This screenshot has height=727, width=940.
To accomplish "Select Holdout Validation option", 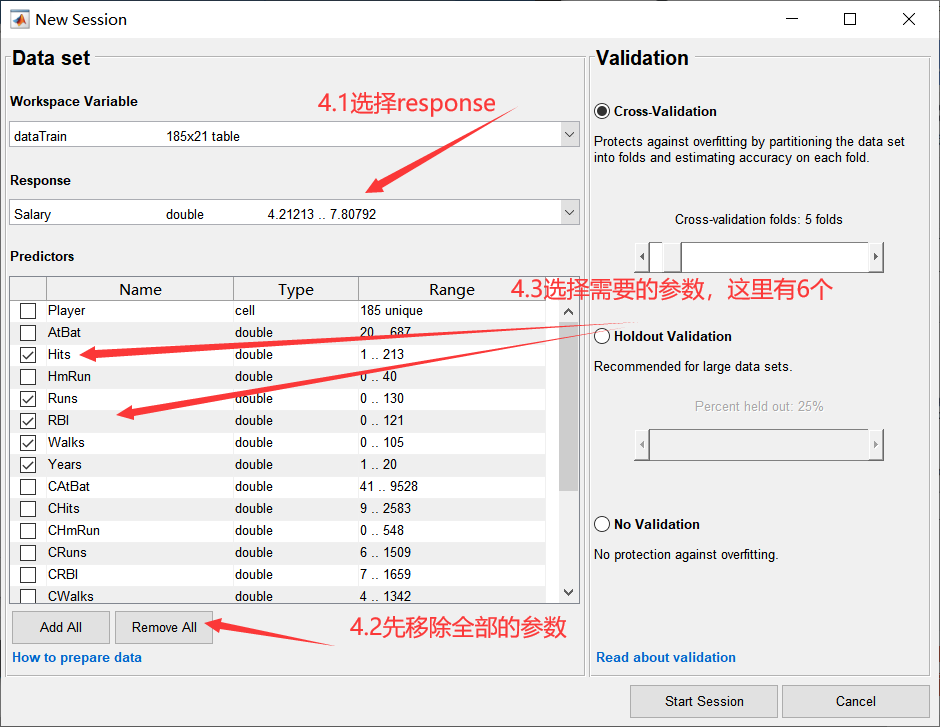I will [x=601, y=336].
